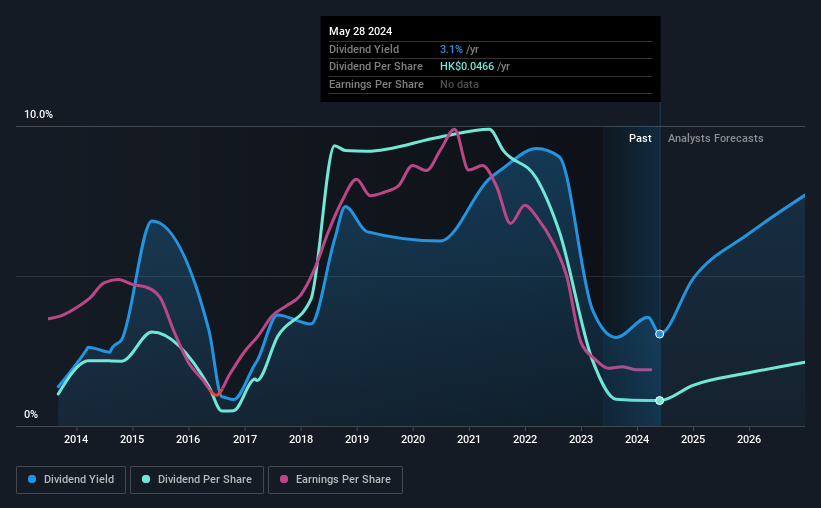Click the teal Dividend Per Share legend dot
Image resolution: width=821 pixels, height=508 pixels.
(x=146, y=479)
